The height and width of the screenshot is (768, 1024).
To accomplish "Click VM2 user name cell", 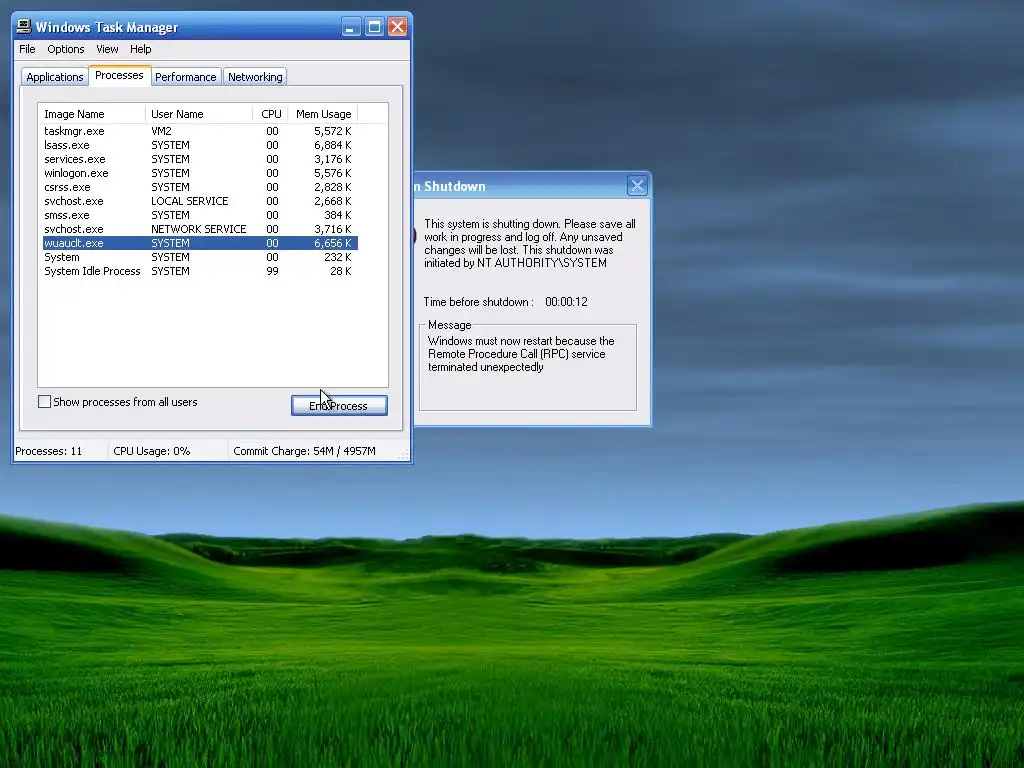I will [x=161, y=131].
